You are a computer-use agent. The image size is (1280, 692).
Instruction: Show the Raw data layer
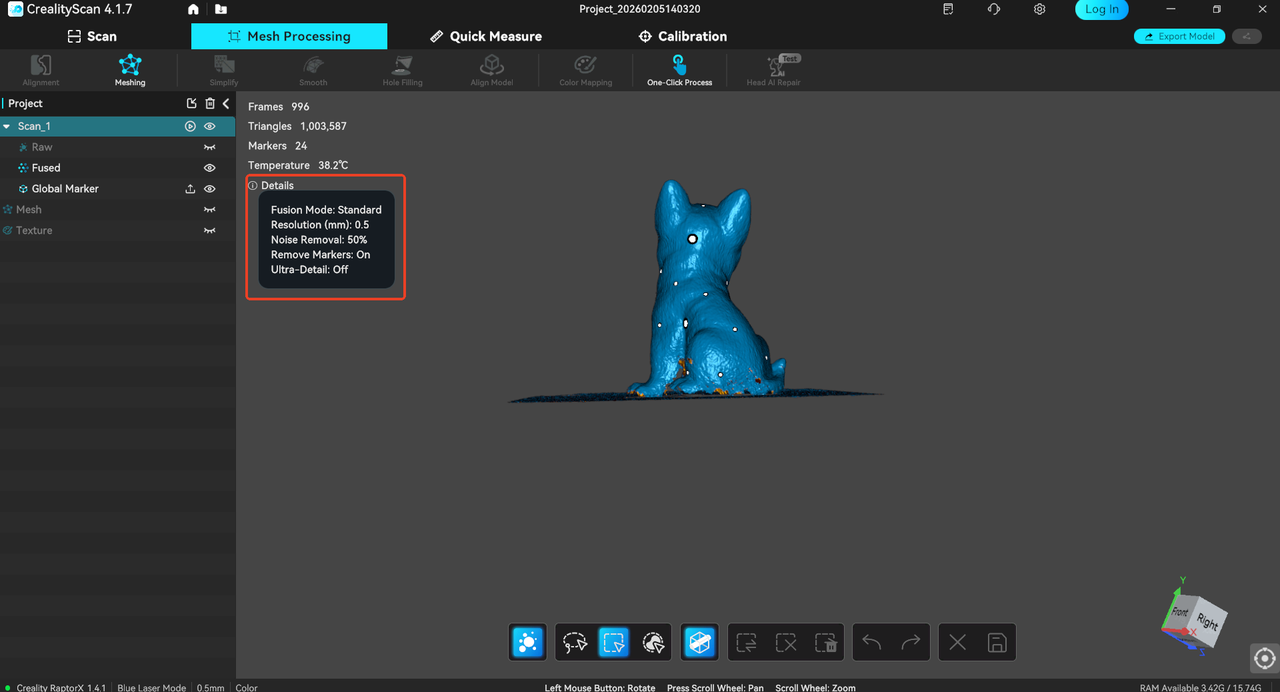pyautogui.click(x=210, y=147)
